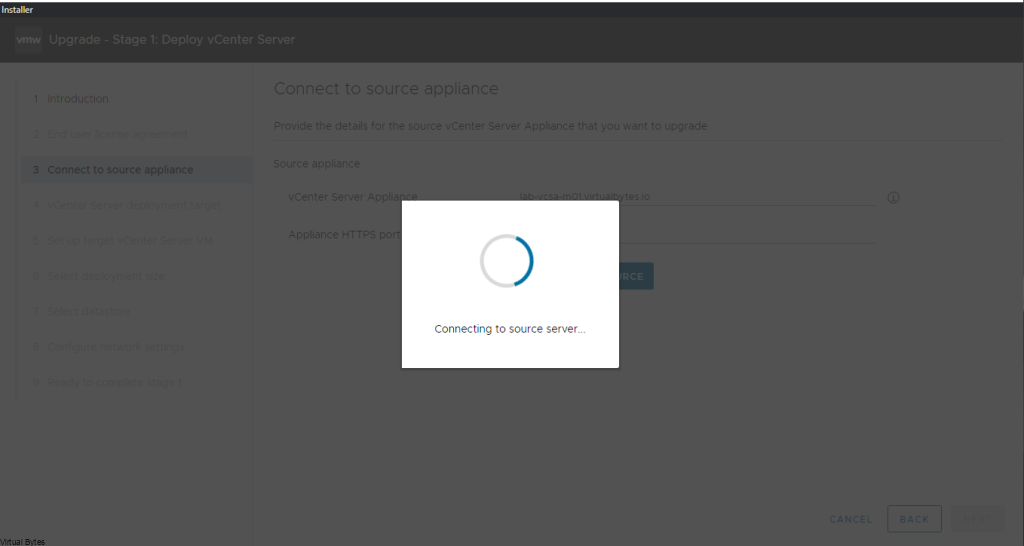Click the 'Connecting to source server...' message
The height and width of the screenshot is (546, 1024).
510,329
